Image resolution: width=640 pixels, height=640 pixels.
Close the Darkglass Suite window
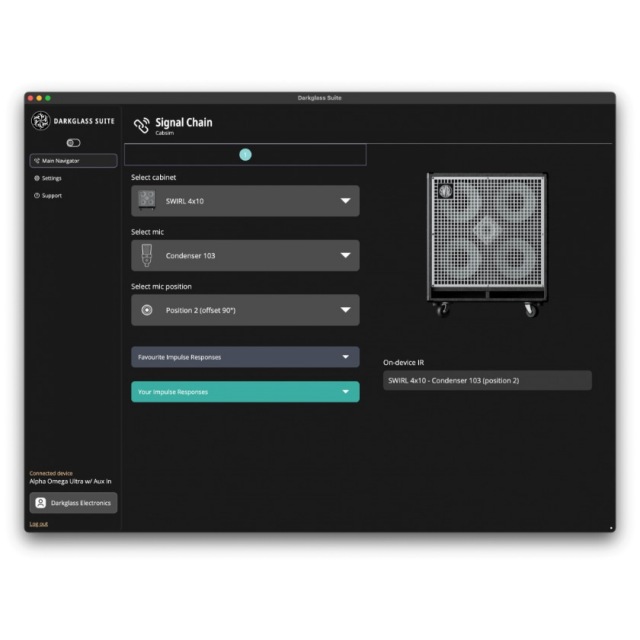pos(31,98)
